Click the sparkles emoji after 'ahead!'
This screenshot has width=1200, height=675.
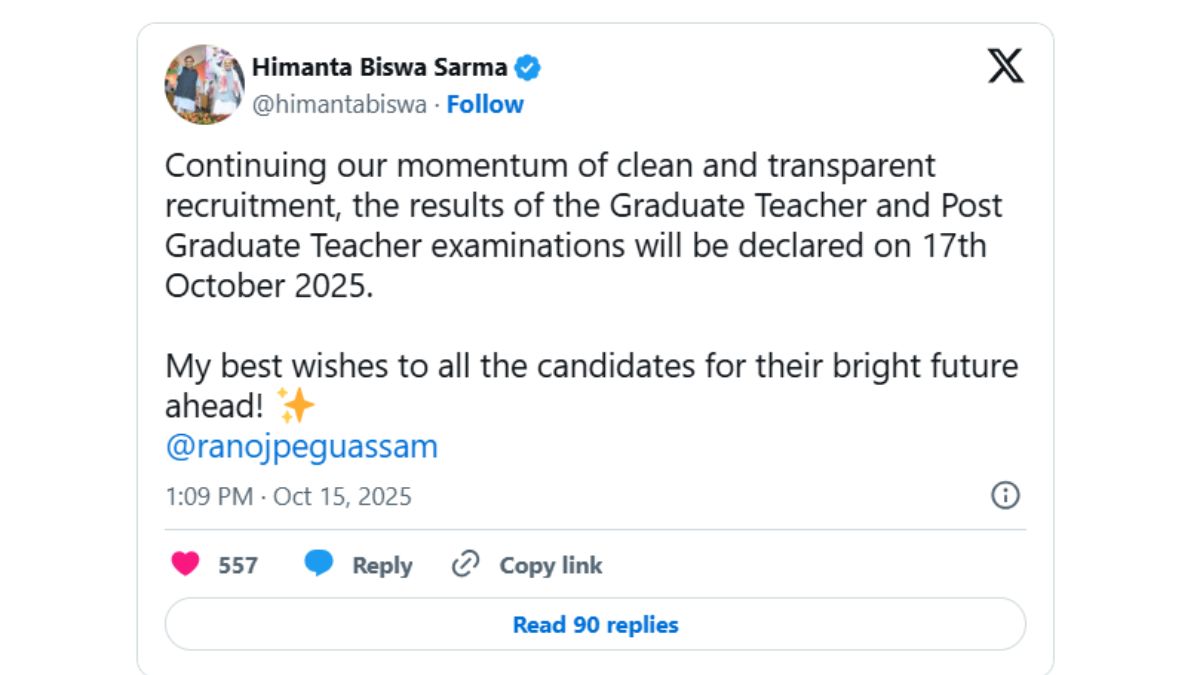pos(295,407)
